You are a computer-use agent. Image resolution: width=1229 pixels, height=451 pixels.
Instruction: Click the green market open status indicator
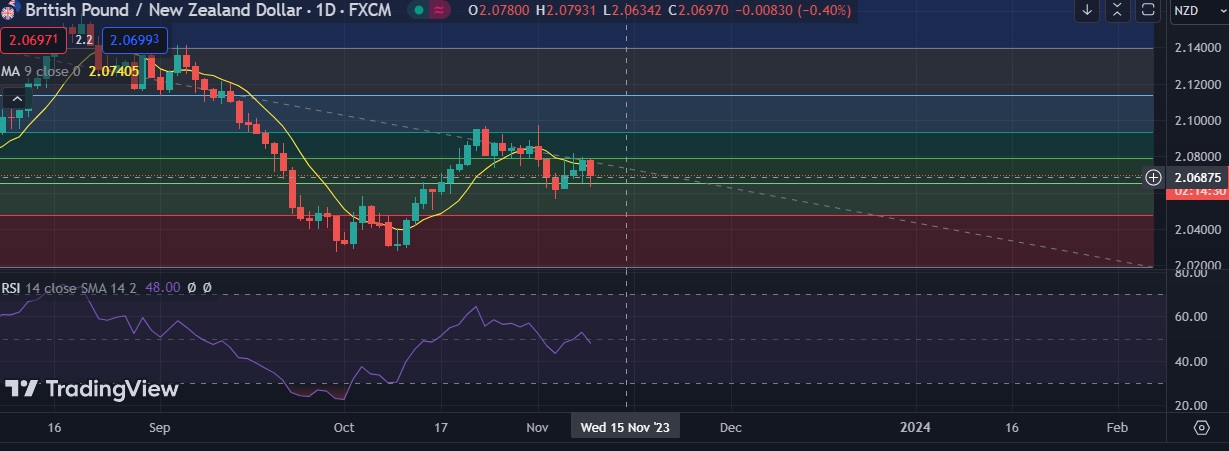[419, 10]
